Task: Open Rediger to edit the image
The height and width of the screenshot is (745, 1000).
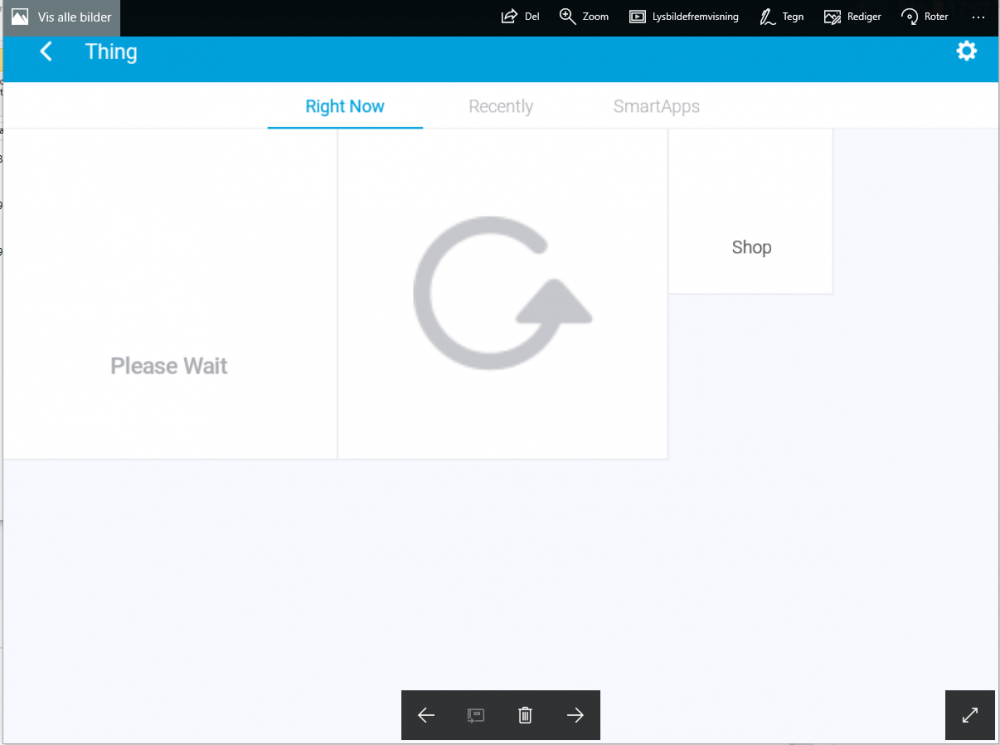Action: pos(832,17)
